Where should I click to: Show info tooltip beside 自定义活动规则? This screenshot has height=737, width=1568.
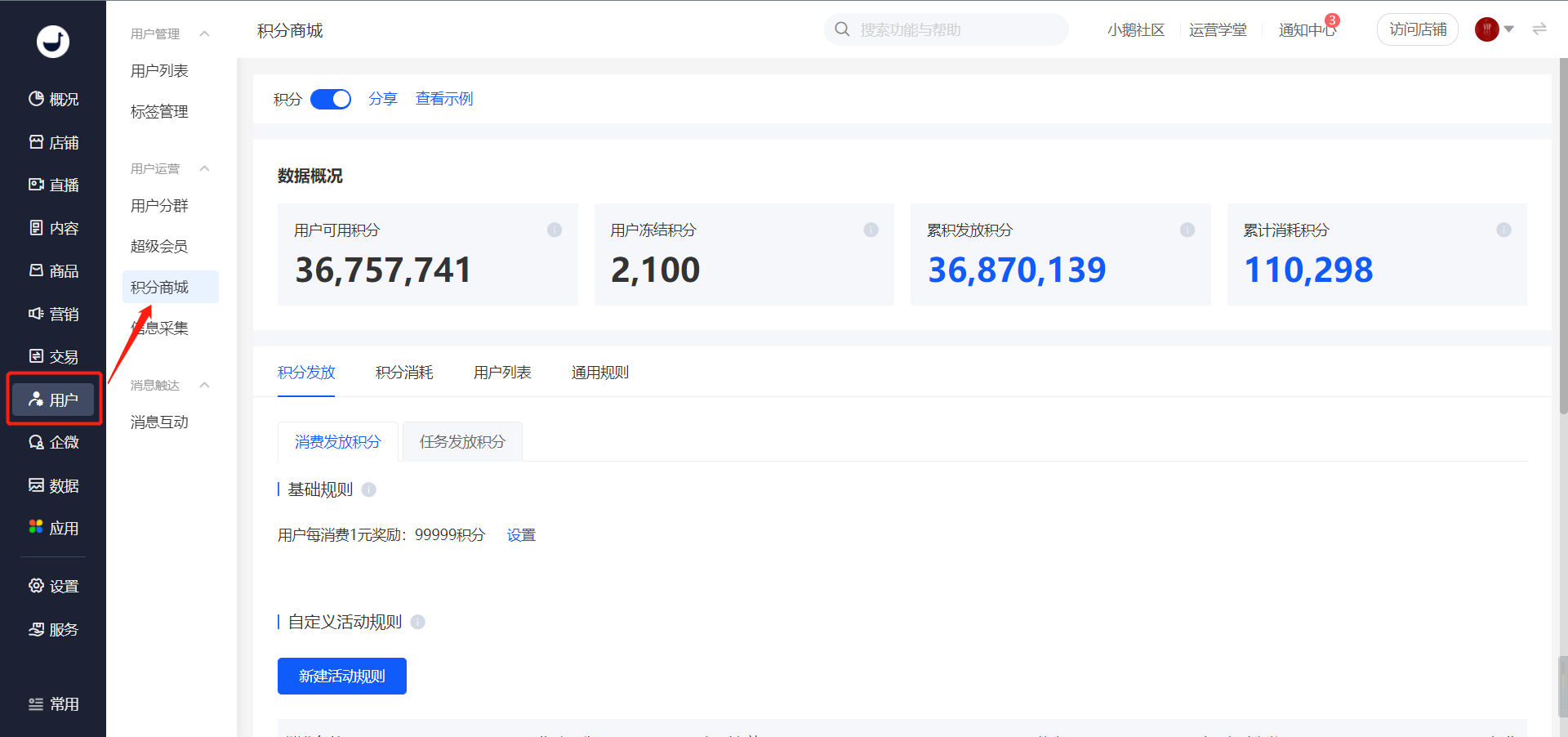click(418, 622)
